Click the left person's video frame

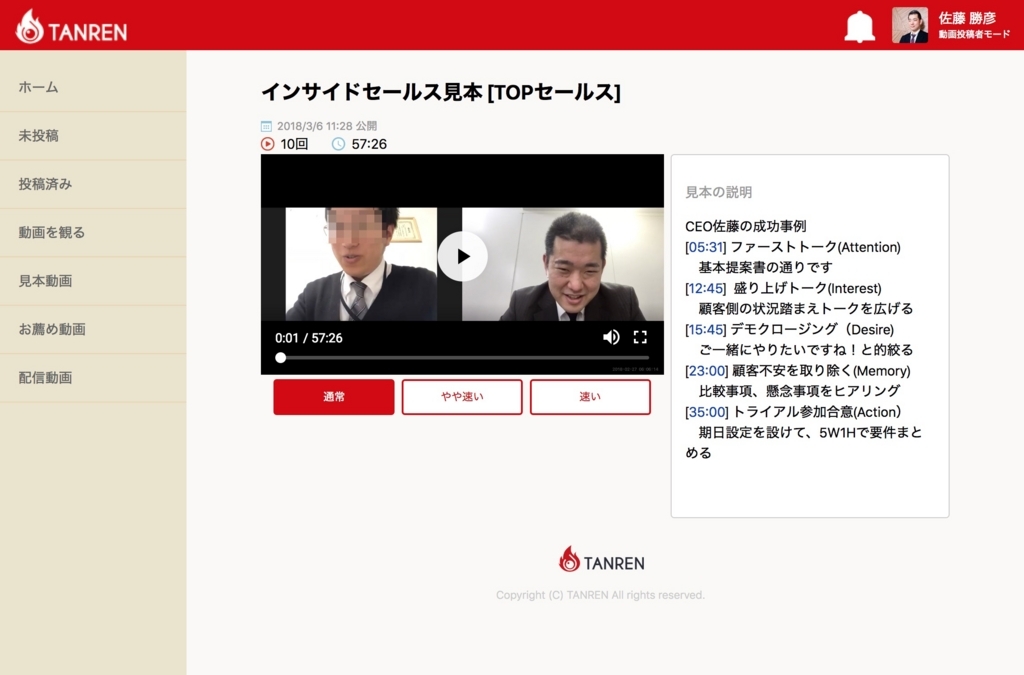coord(361,264)
